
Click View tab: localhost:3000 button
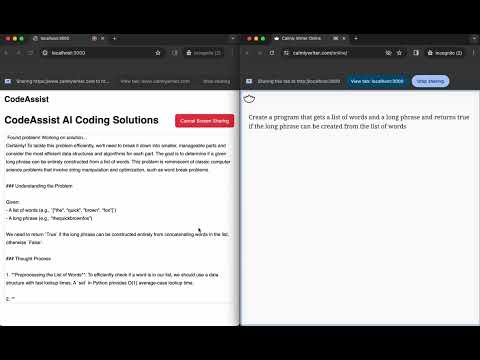click(x=377, y=81)
